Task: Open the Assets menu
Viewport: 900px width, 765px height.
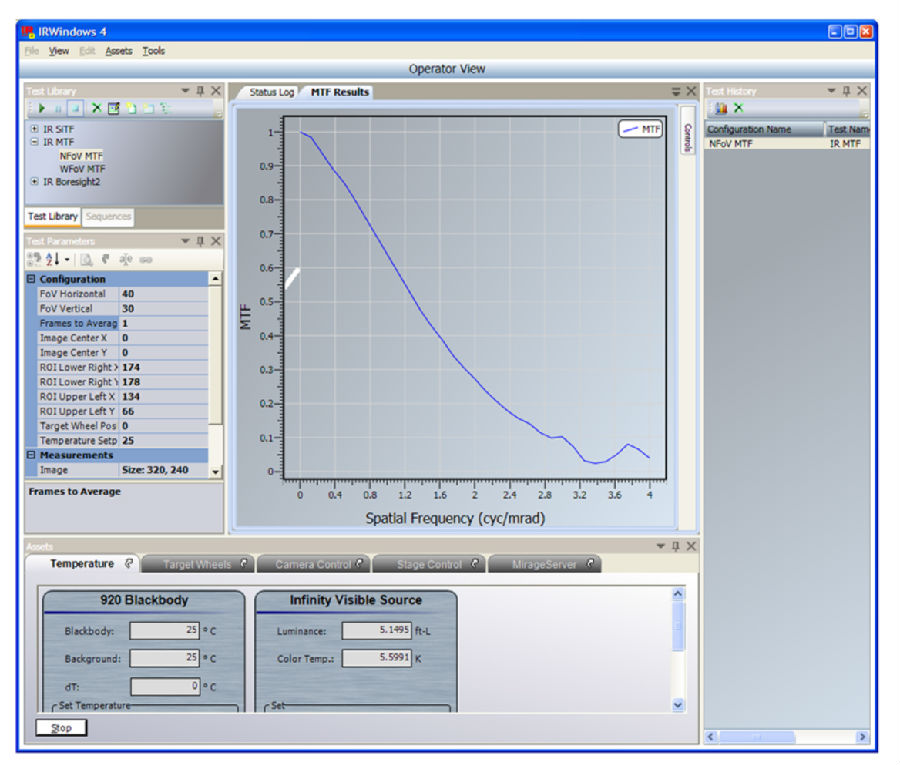Action: pyautogui.click(x=119, y=51)
